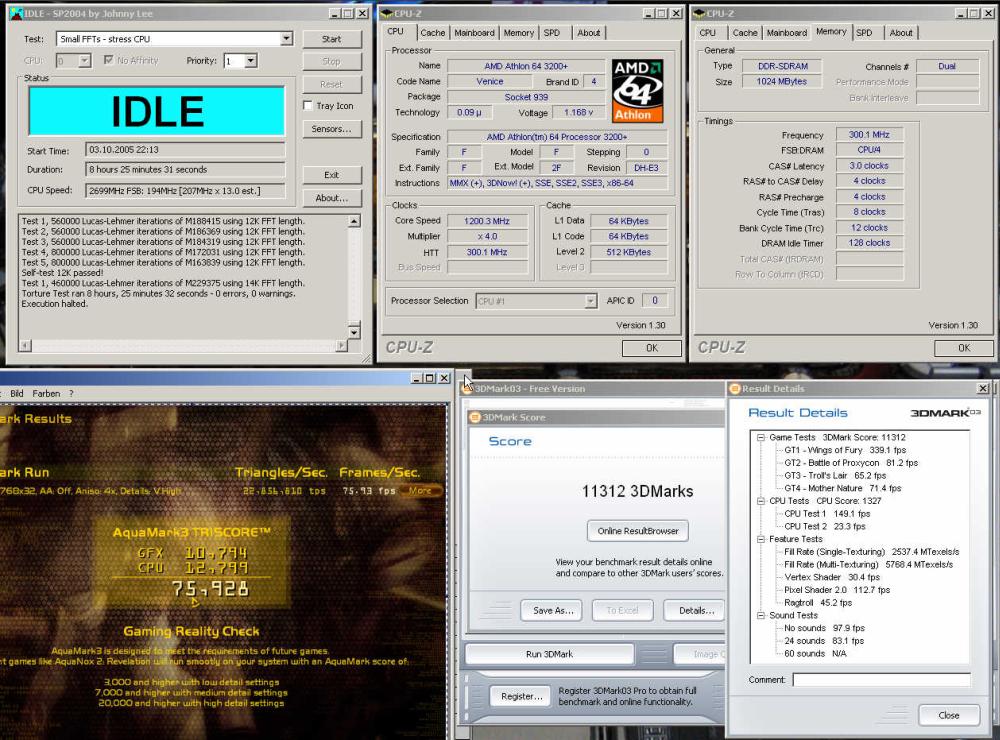This screenshot has width=1000, height=740.
Task: Click OK in the Memory CPU-Z window
Action: pyautogui.click(x=964, y=348)
